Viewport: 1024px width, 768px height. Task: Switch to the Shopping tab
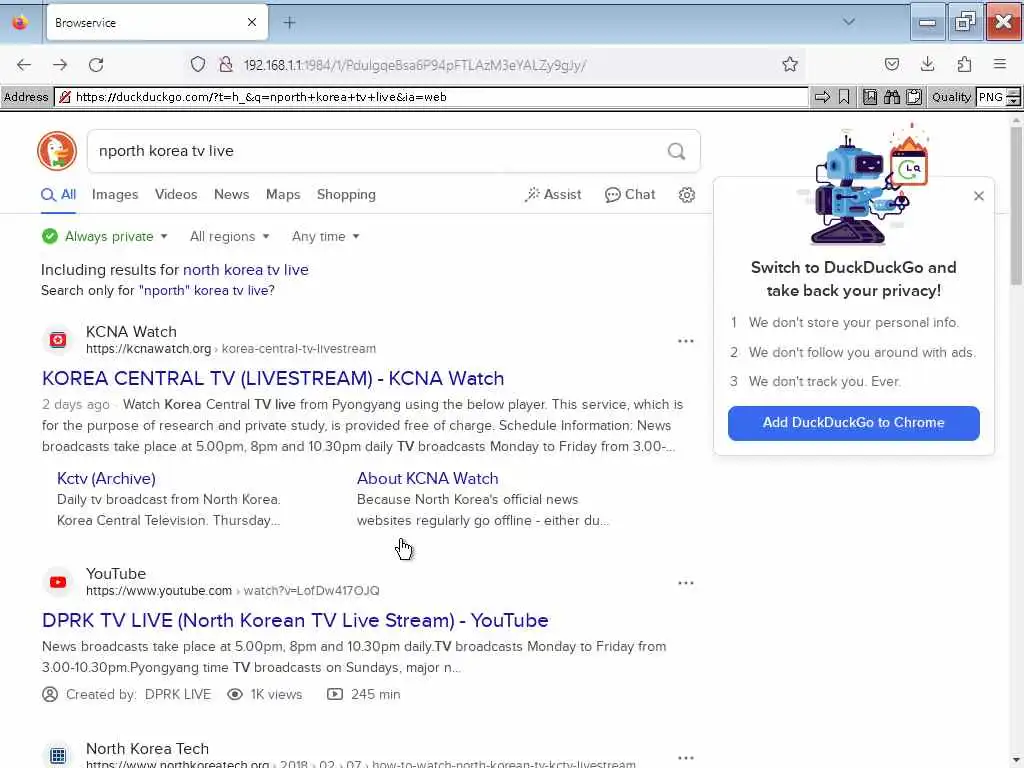pos(346,195)
